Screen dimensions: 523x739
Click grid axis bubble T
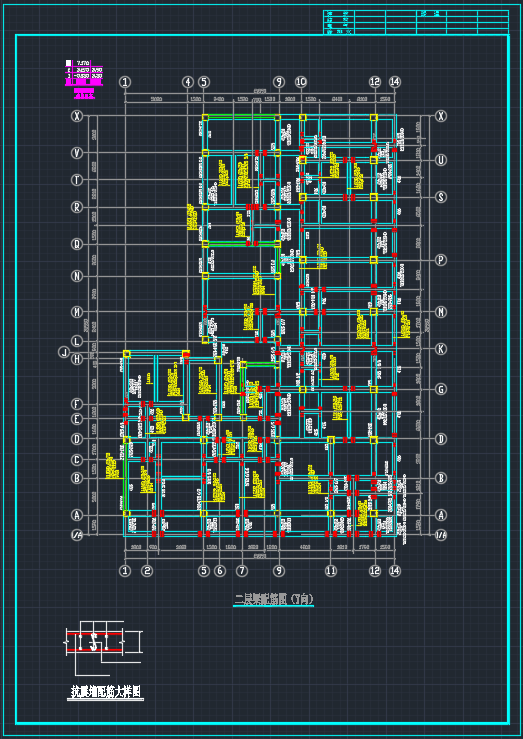tap(77, 180)
